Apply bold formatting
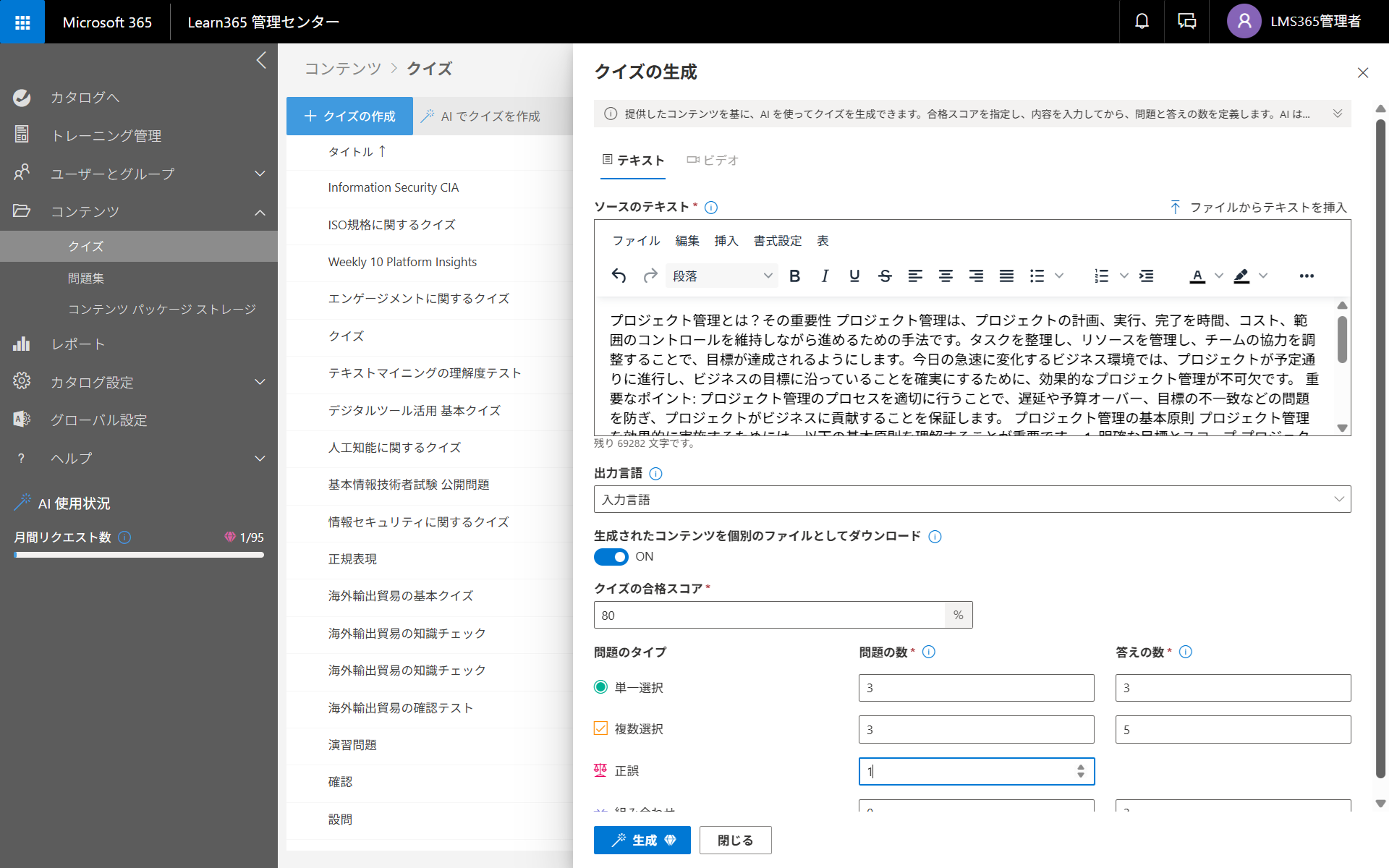 click(794, 276)
